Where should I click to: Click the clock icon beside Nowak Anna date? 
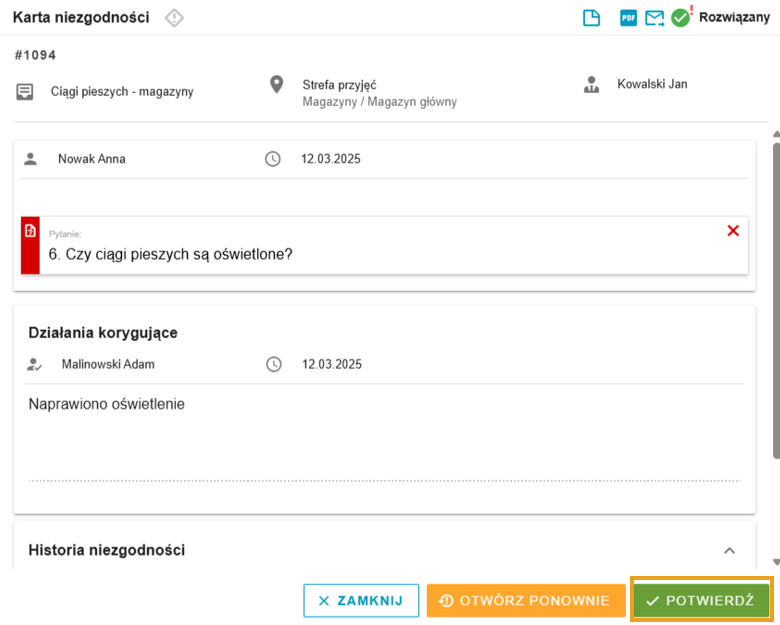point(273,159)
